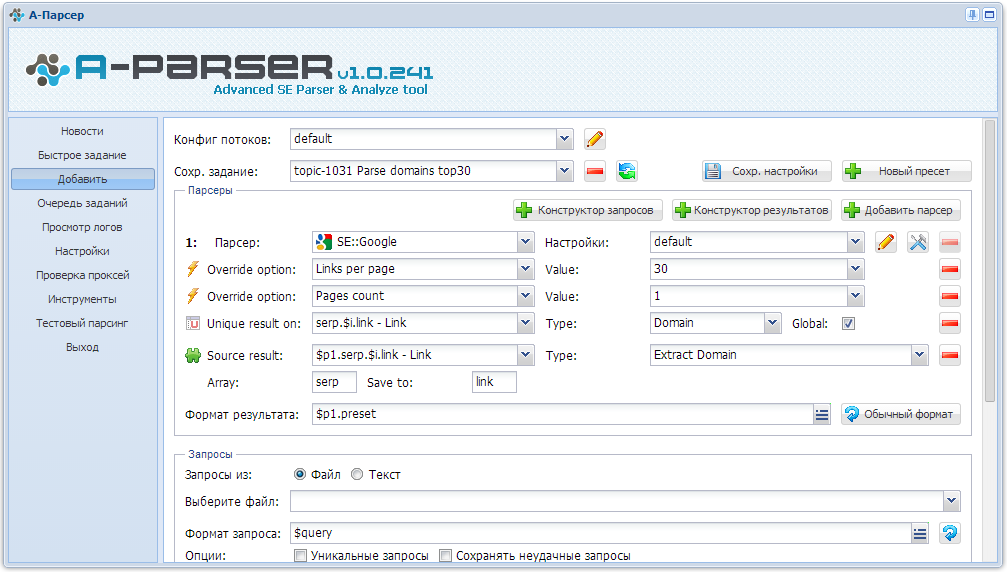Select the Файл radio button

coord(300,474)
